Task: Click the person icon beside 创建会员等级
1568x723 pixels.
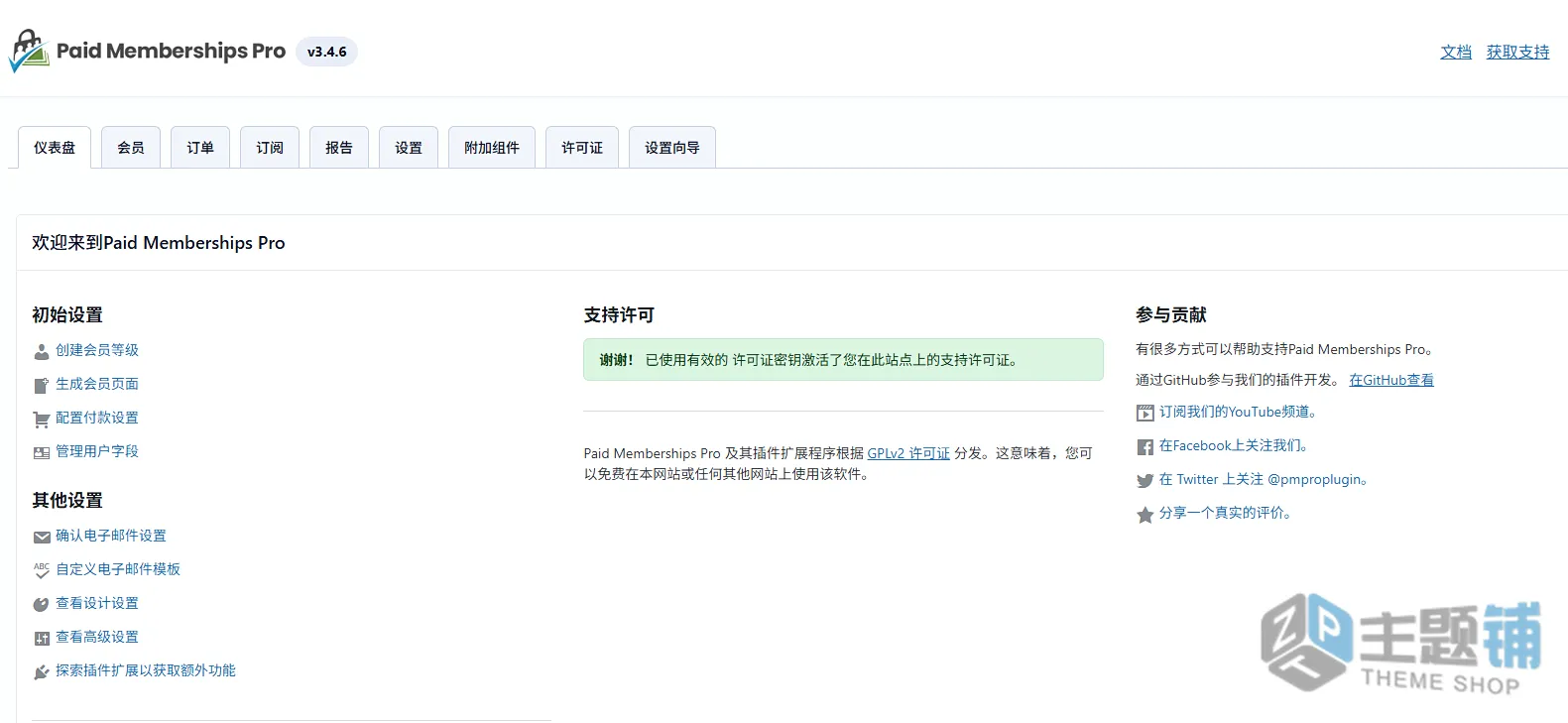Action: [x=42, y=351]
